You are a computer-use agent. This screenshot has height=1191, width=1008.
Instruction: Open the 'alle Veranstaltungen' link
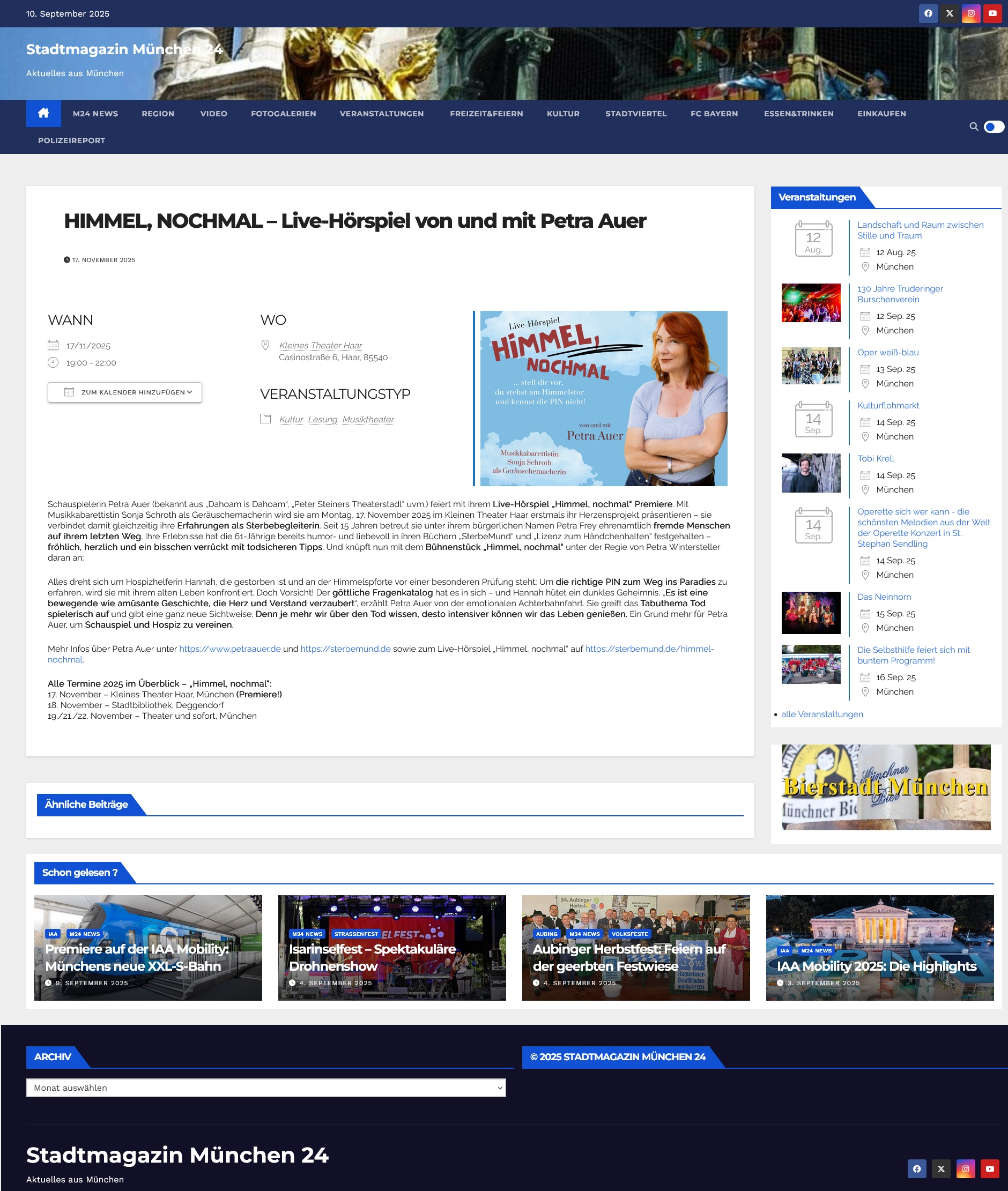822,714
